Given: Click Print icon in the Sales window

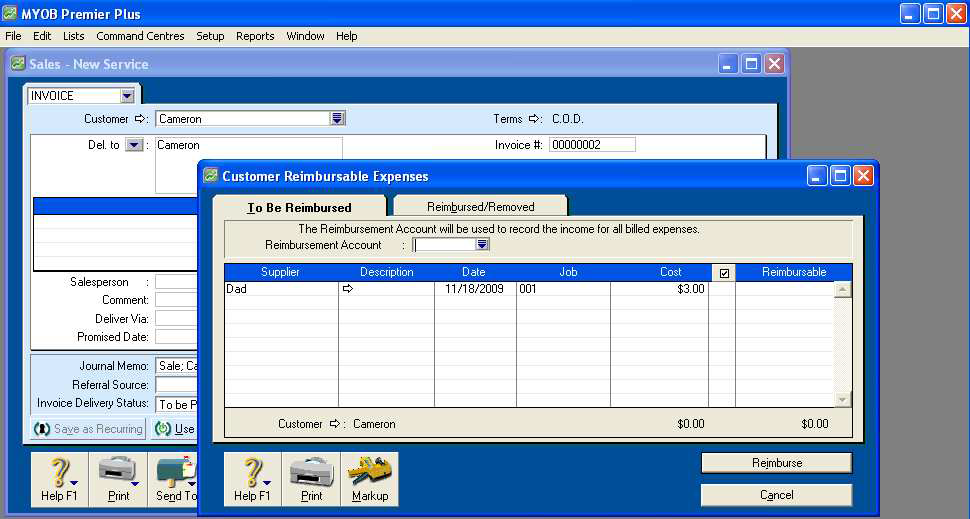Looking at the screenshot, I should (118, 479).
